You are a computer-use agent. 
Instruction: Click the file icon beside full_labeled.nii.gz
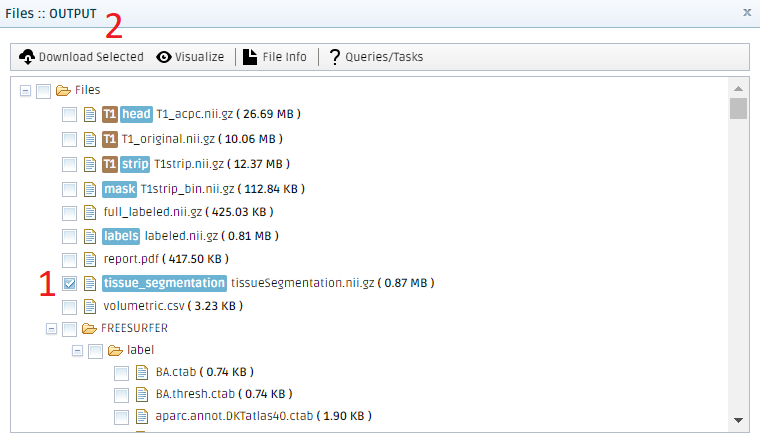coord(90,212)
